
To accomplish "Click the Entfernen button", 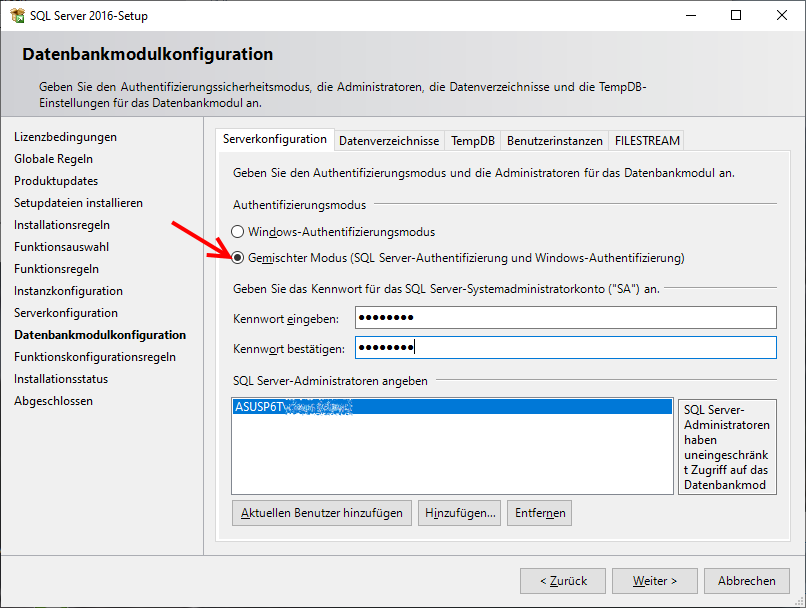I will pyautogui.click(x=539, y=513).
